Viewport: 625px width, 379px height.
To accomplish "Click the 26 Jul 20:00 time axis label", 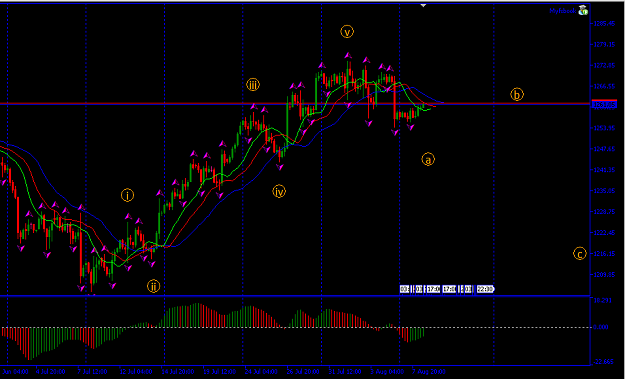I will click(303, 371).
